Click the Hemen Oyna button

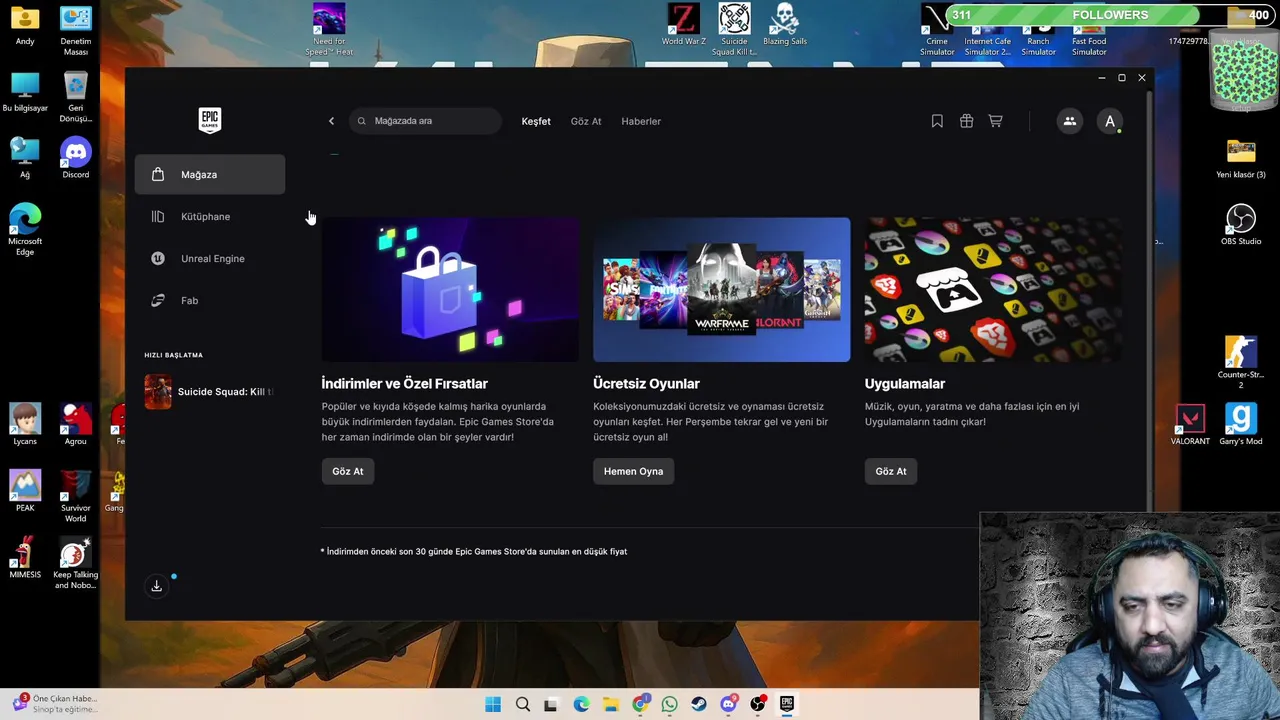point(633,471)
